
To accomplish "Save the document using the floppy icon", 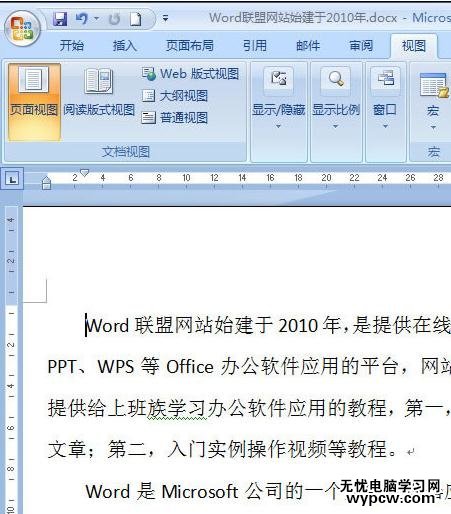I will pyautogui.click(x=60, y=19).
